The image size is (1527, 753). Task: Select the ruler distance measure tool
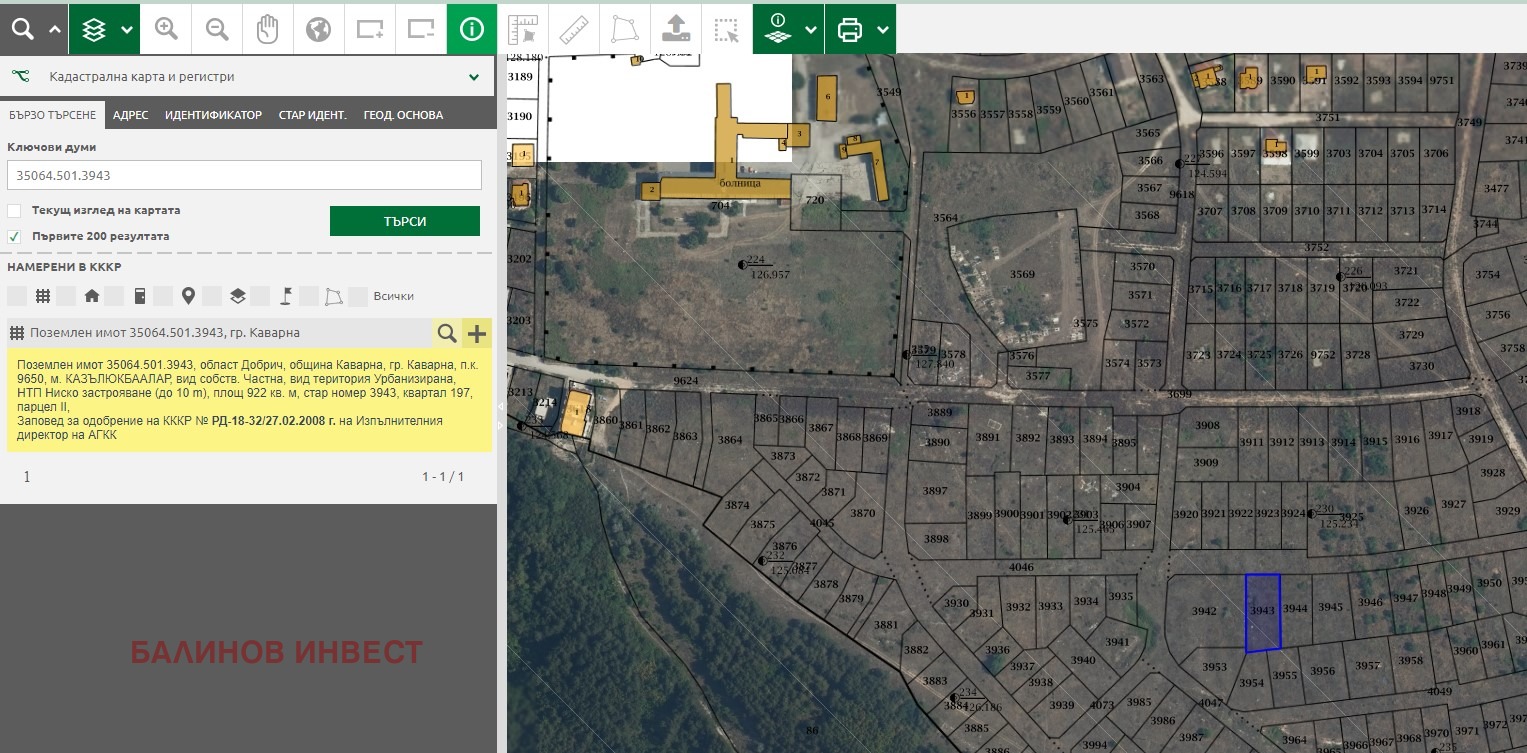click(573, 30)
